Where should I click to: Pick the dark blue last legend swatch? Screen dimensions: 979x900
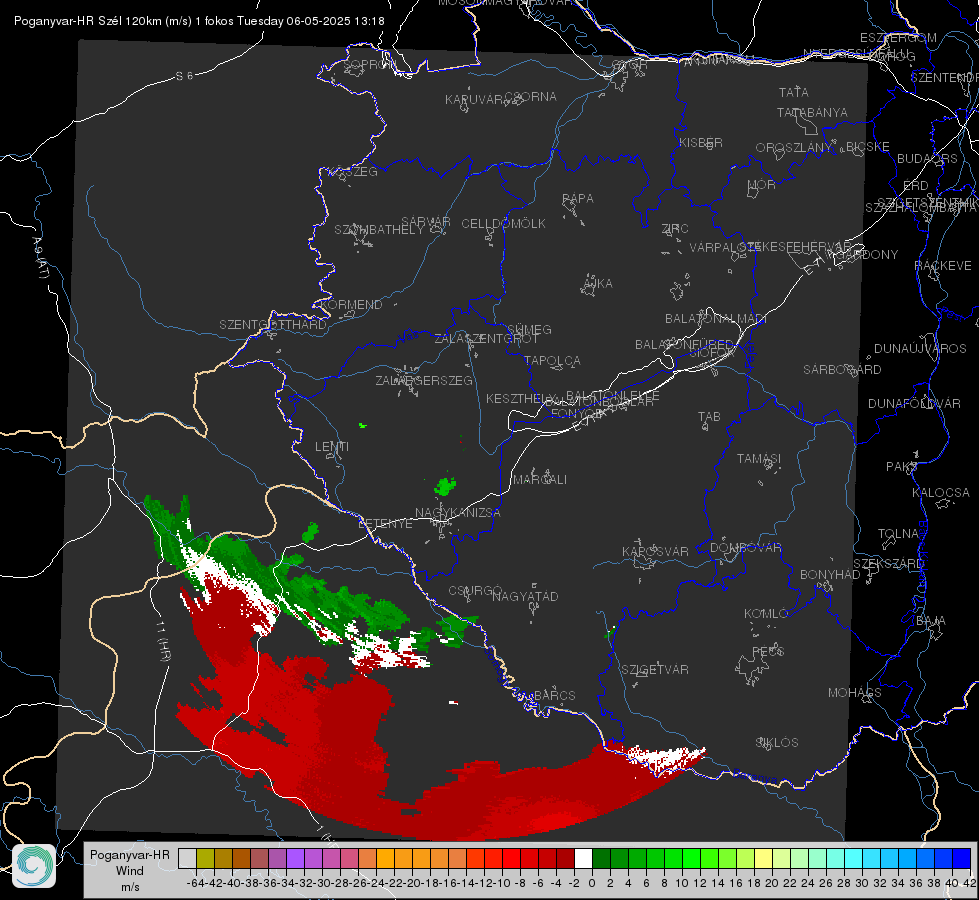click(962, 859)
